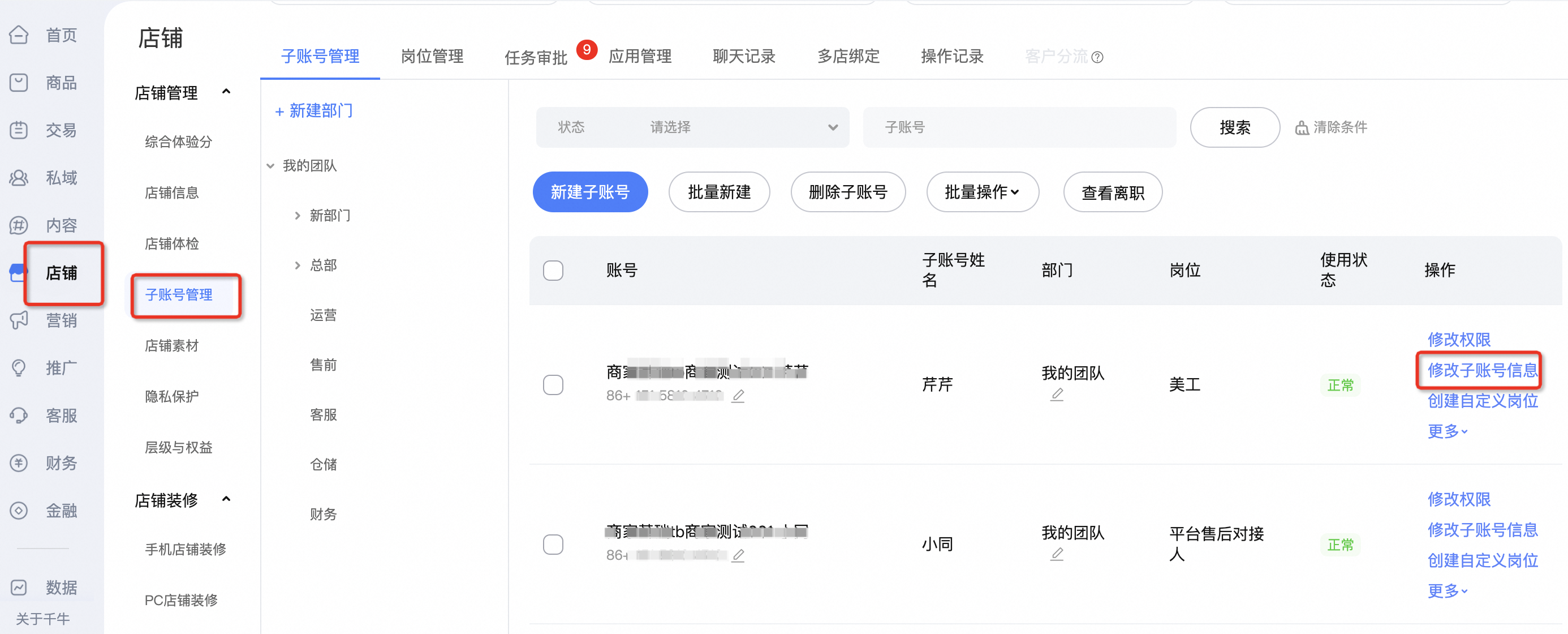Click the 推广 lightbulb icon
Screen dimensions: 1568x634
click(x=19, y=368)
